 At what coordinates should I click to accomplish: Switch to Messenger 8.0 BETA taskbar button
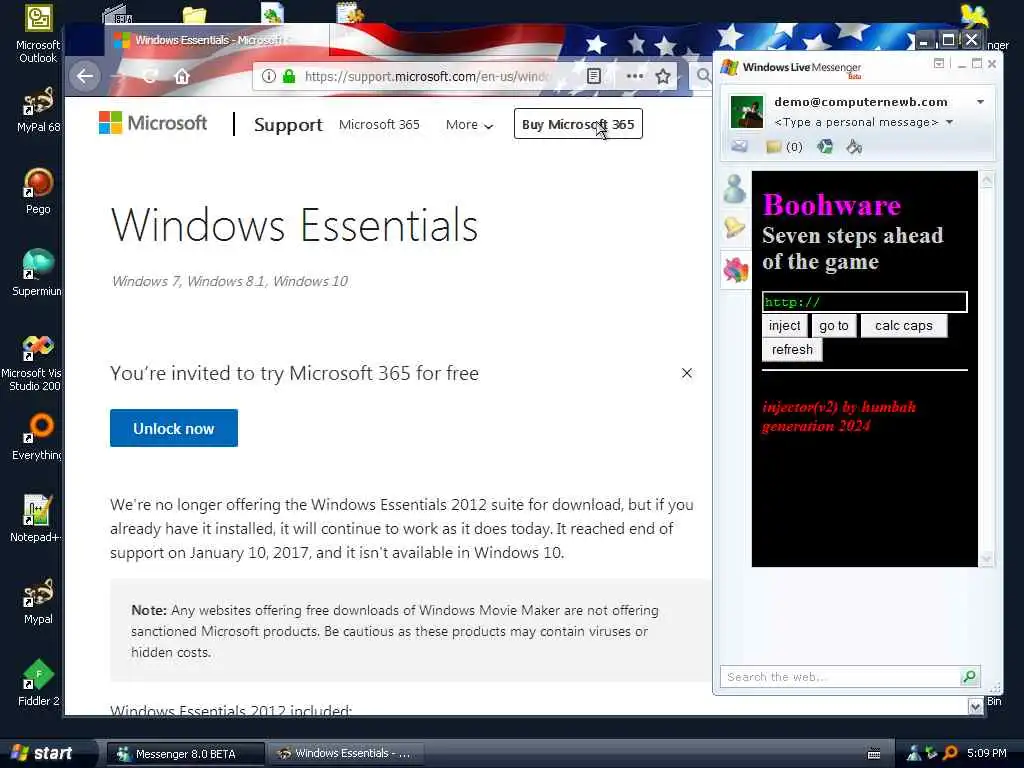pyautogui.click(x=185, y=754)
